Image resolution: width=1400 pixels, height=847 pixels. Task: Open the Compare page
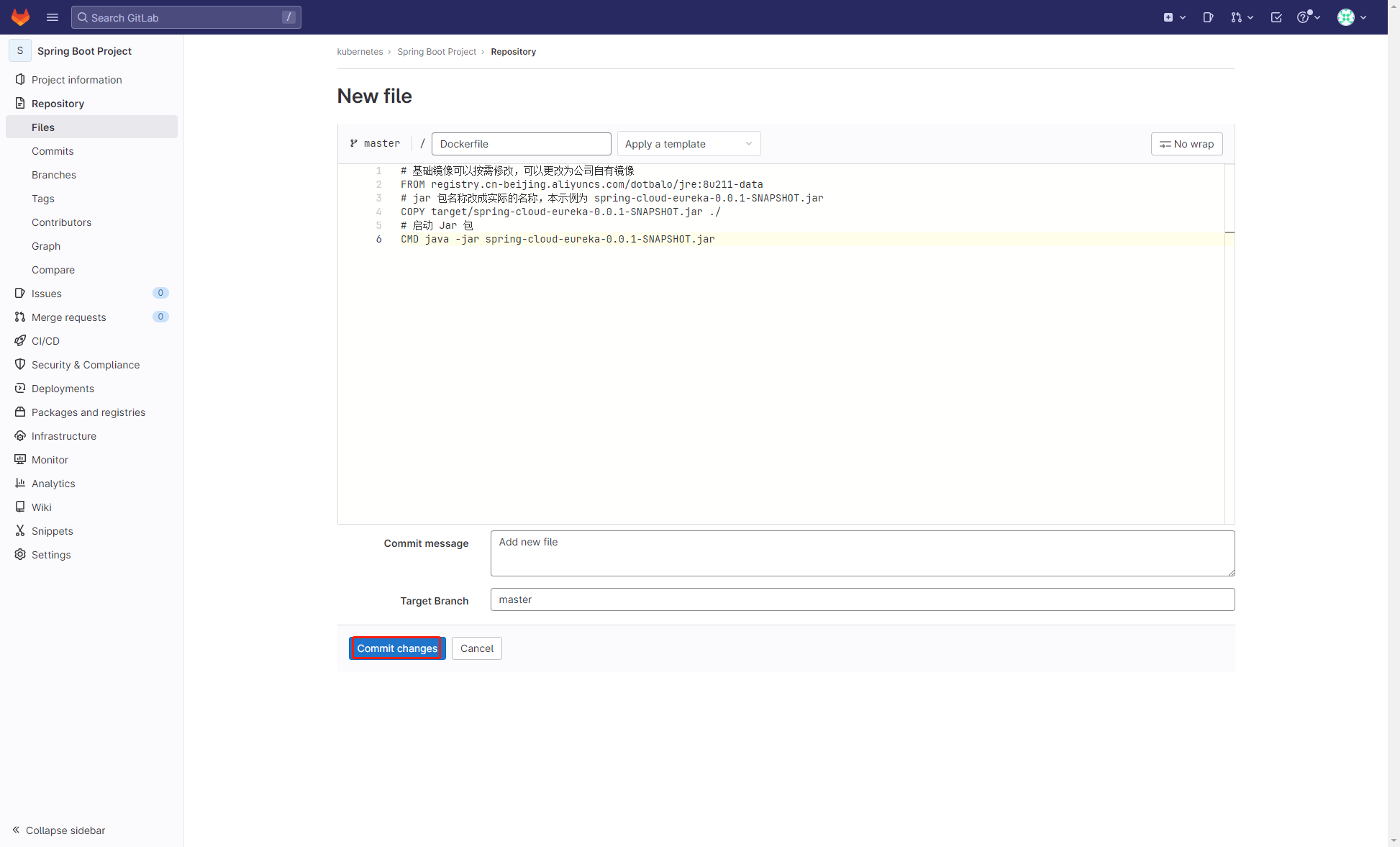(53, 270)
